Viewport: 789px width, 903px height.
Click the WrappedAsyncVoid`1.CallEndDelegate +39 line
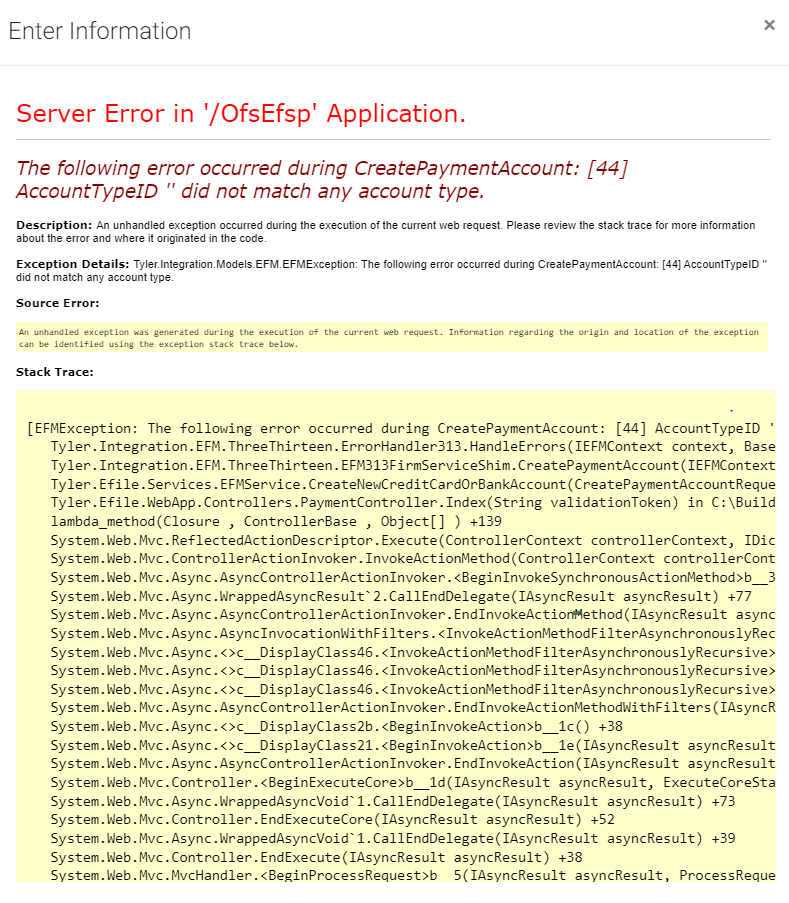coord(393,838)
